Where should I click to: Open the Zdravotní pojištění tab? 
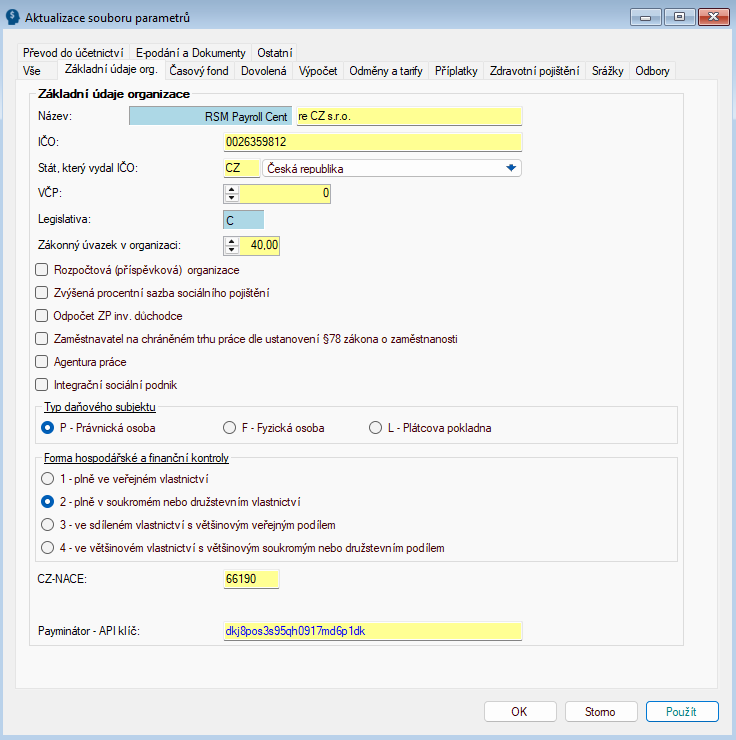coord(535,70)
